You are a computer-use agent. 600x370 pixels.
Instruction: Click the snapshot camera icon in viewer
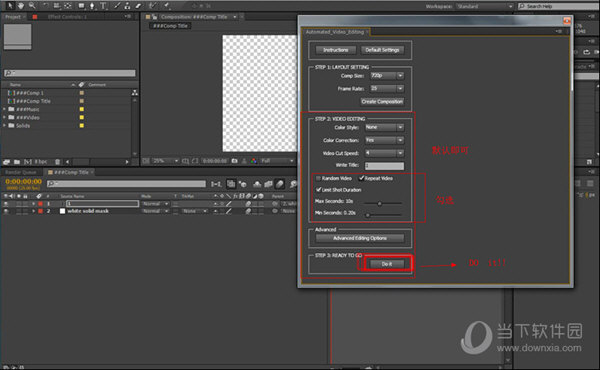coord(235,161)
